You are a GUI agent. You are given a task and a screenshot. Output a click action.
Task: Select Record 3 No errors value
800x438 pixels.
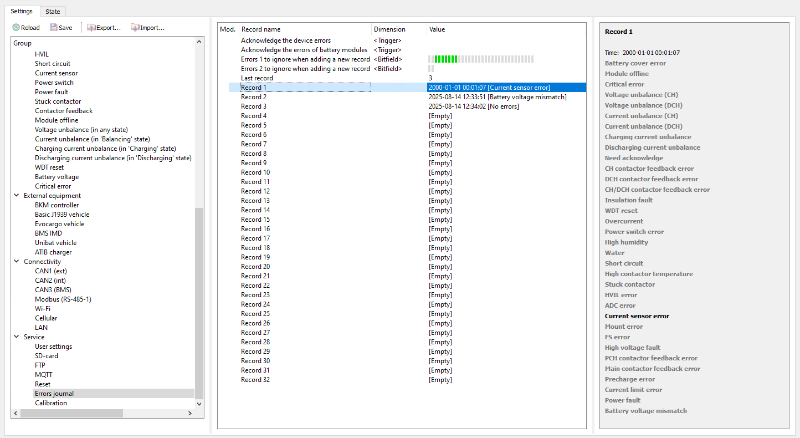[473, 106]
